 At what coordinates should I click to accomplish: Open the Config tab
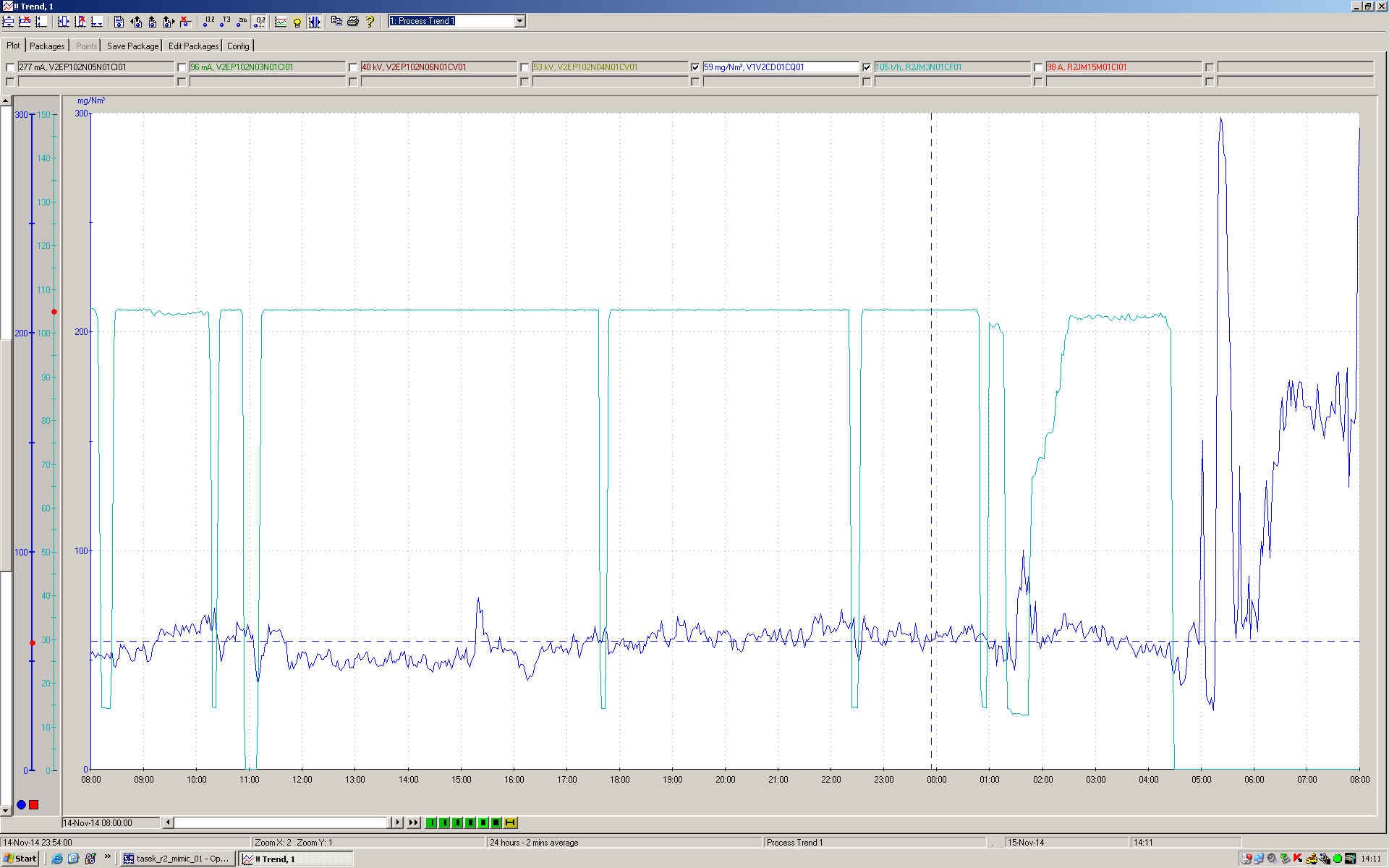(238, 46)
